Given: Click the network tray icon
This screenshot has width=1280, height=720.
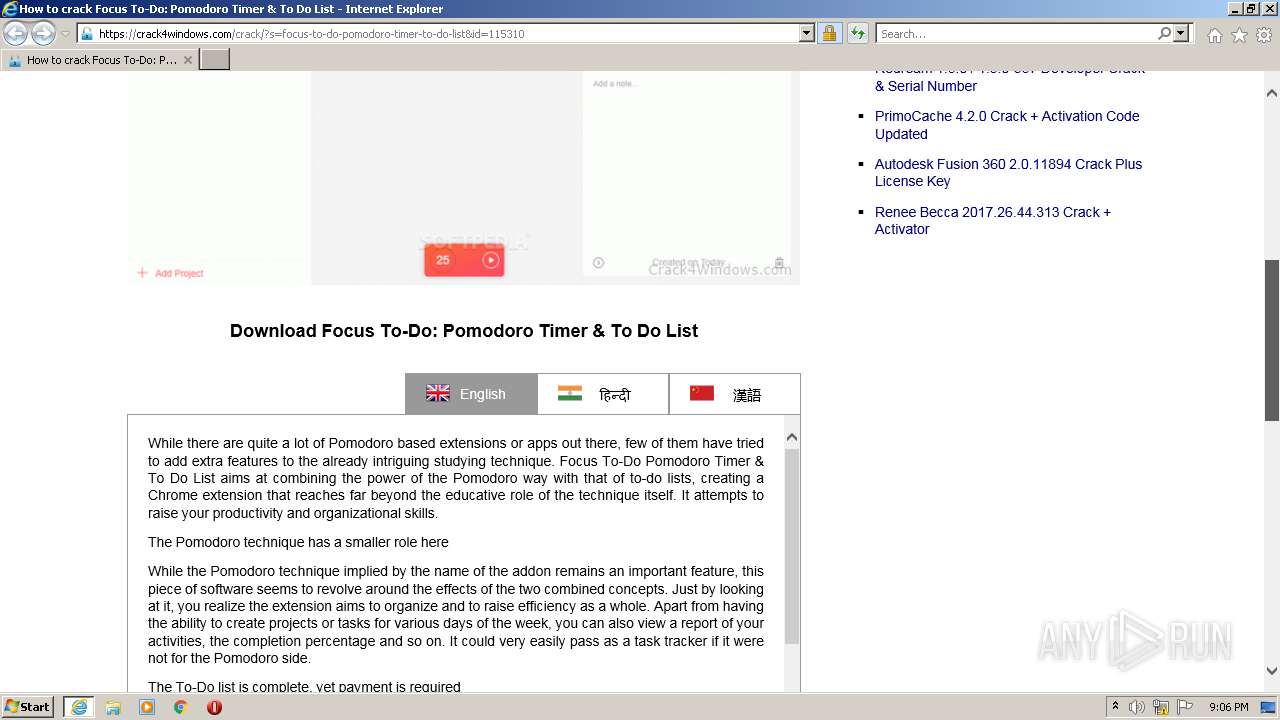Looking at the screenshot, I should [x=1161, y=707].
